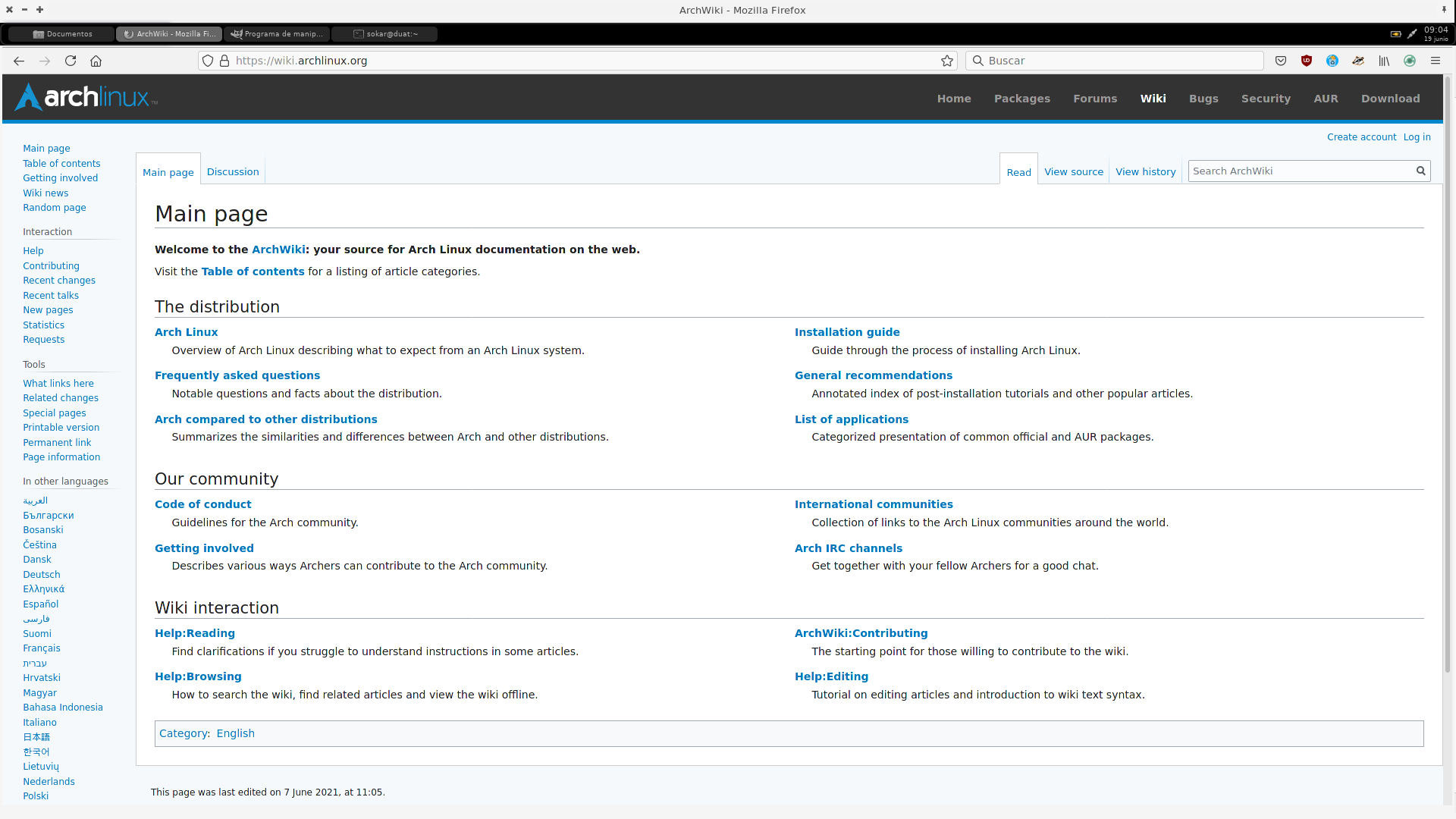The height and width of the screenshot is (819, 1456).
Task: Save page to Pocket
Action: (1281, 61)
